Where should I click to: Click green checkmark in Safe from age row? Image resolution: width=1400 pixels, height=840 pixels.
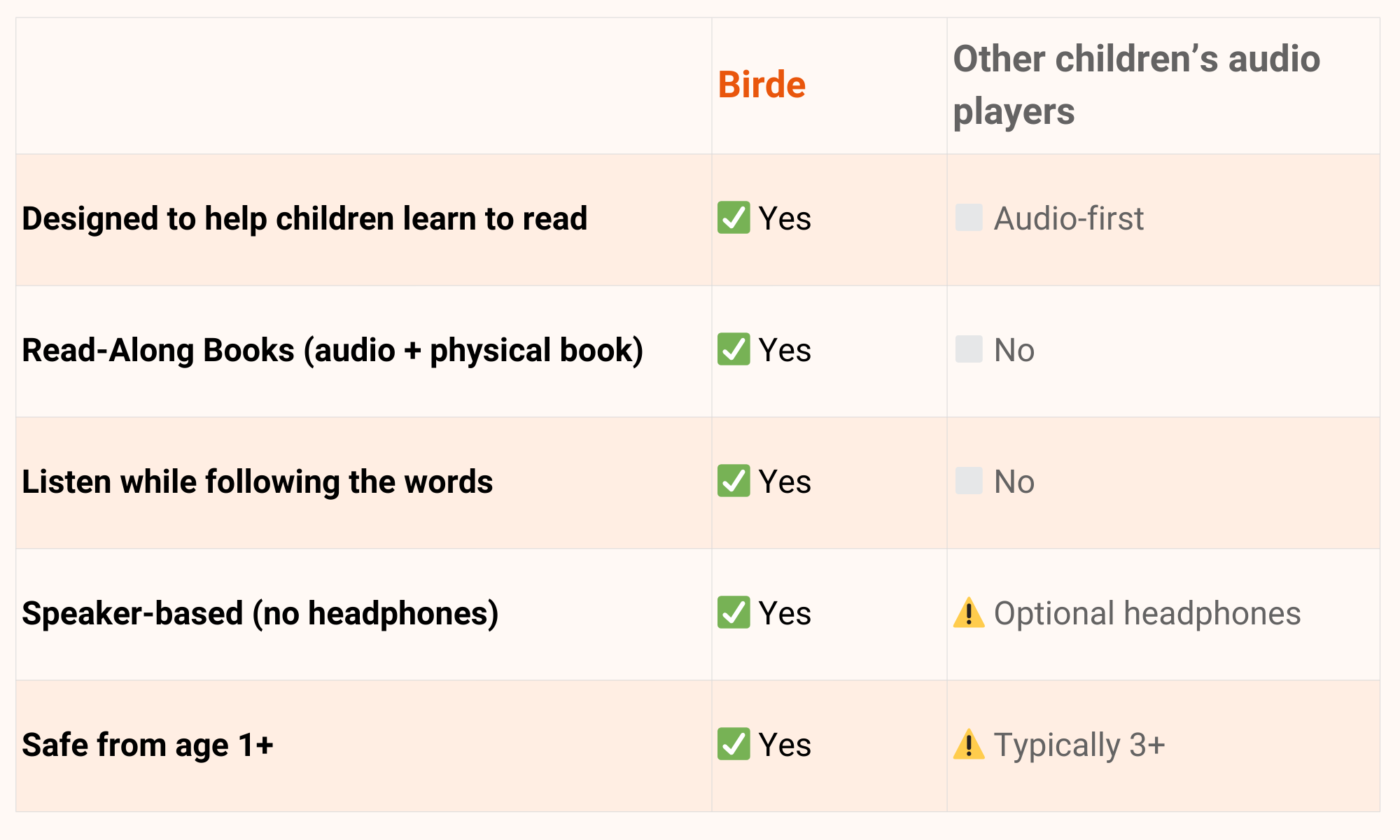click(x=733, y=744)
